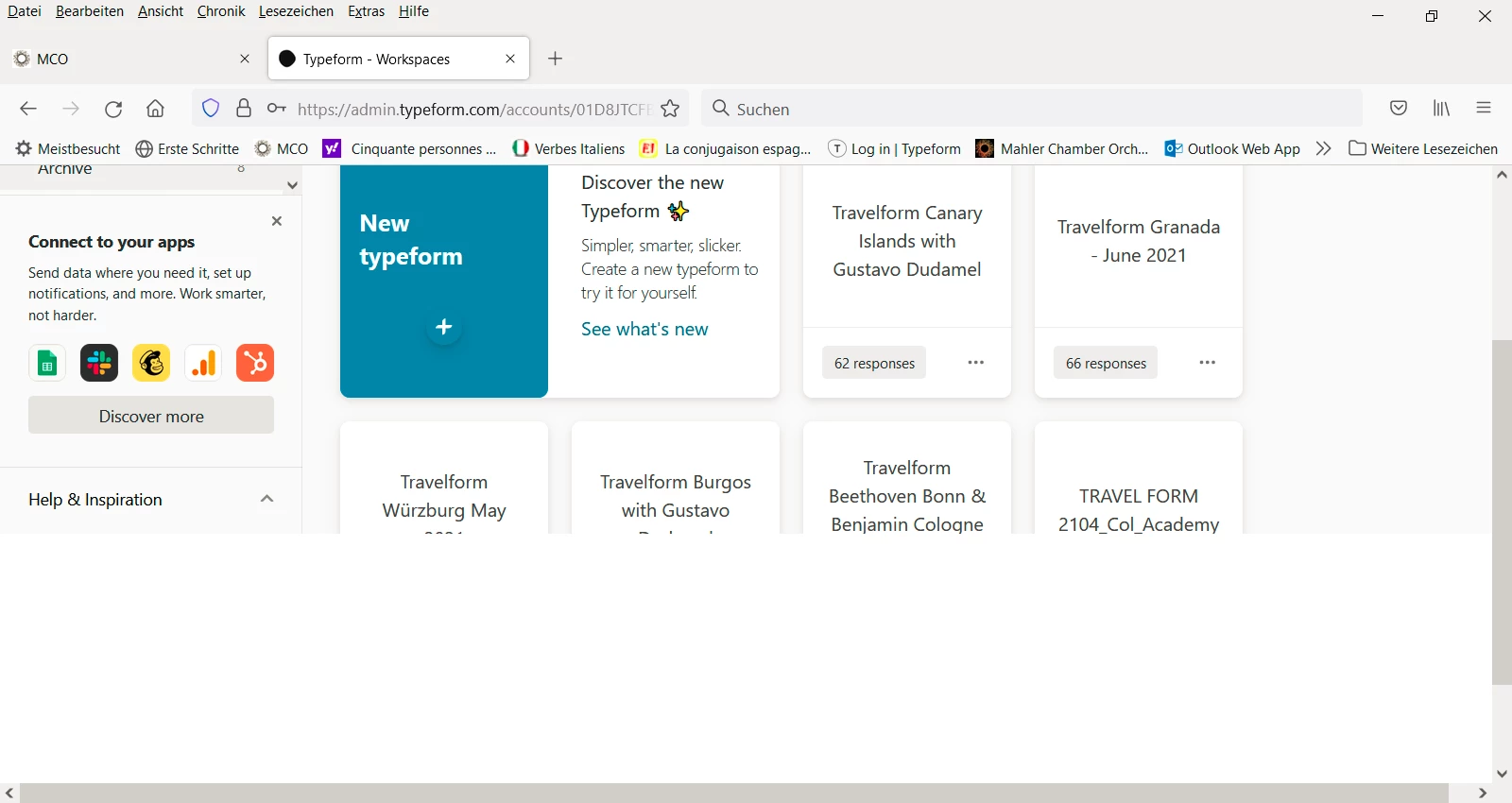Open options menu for Canary Islands travelform
This screenshot has height=803, width=1512.
976,363
